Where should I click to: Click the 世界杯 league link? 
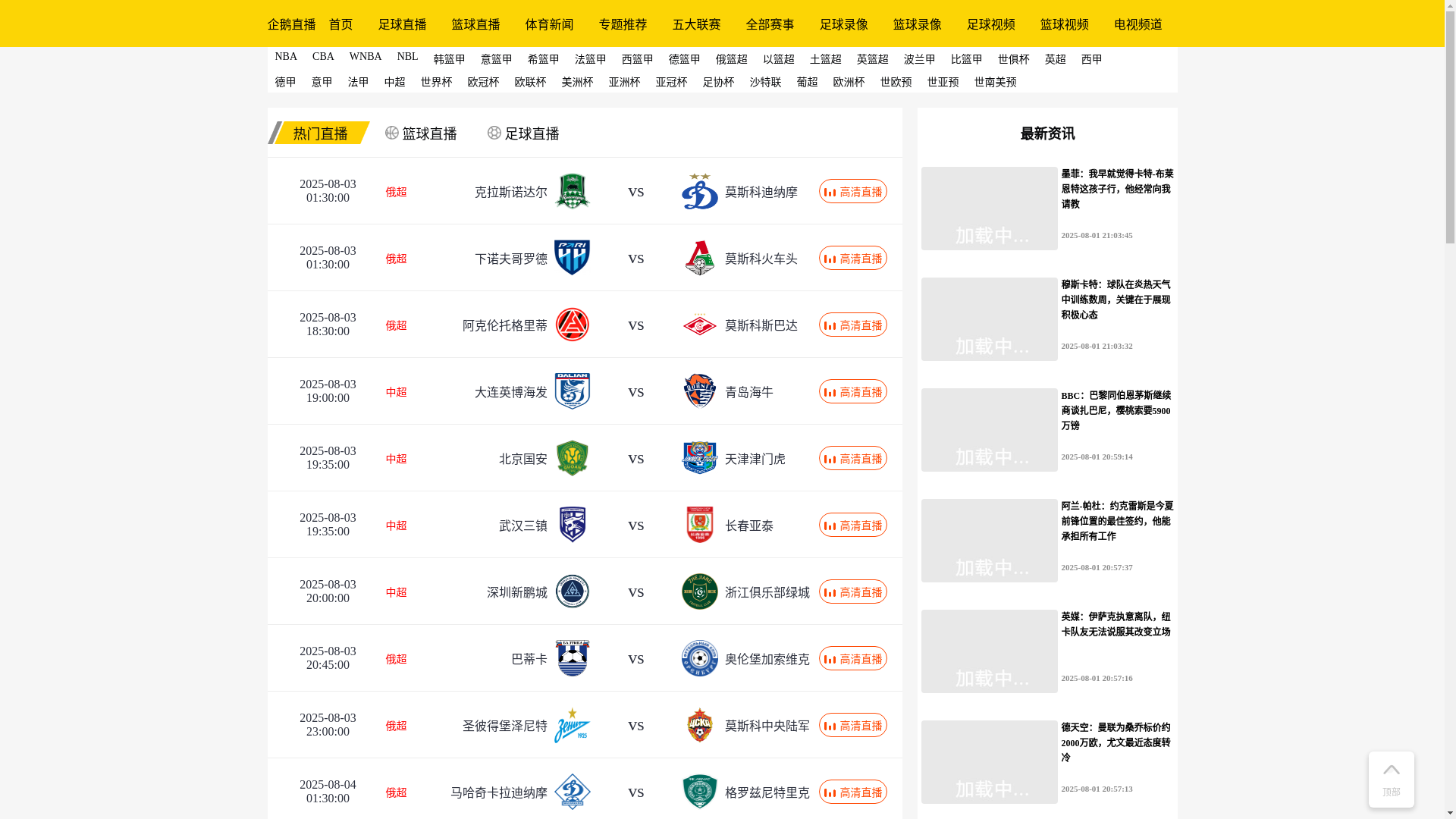436,82
